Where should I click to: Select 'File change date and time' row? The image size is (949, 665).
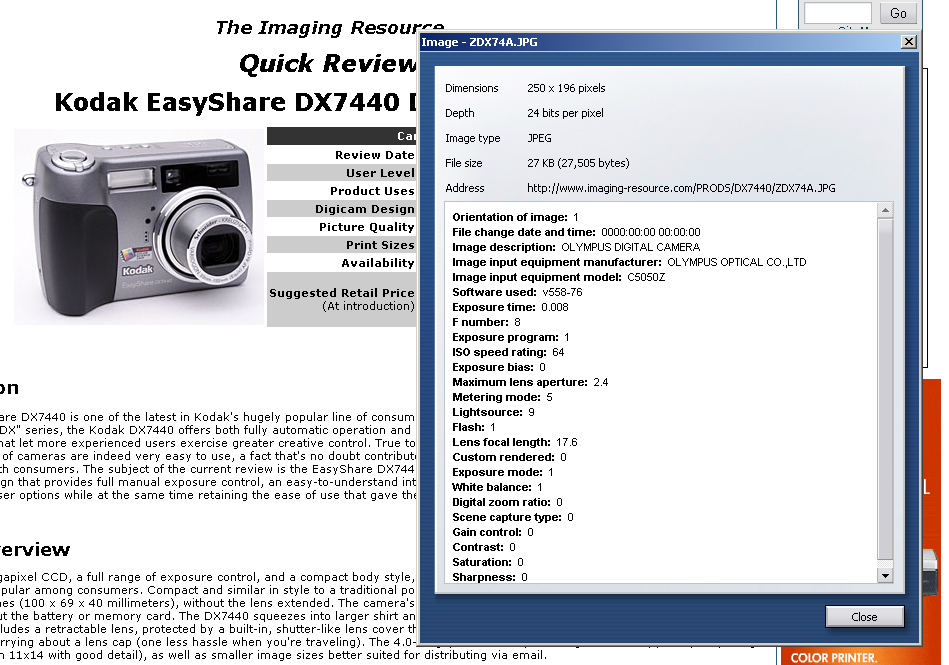576,232
